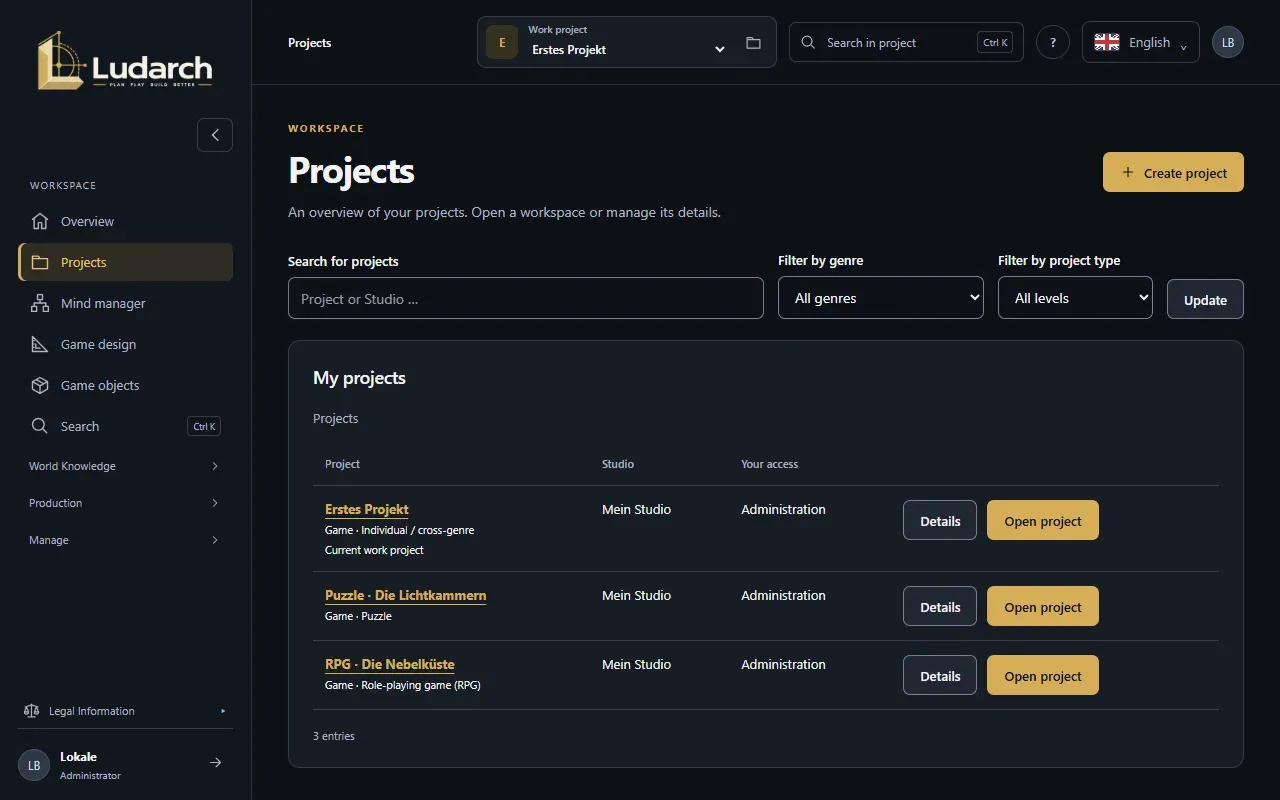The height and width of the screenshot is (800, 1280).
Task: Click the Overview home icon
Action: [x=40, y=221]
